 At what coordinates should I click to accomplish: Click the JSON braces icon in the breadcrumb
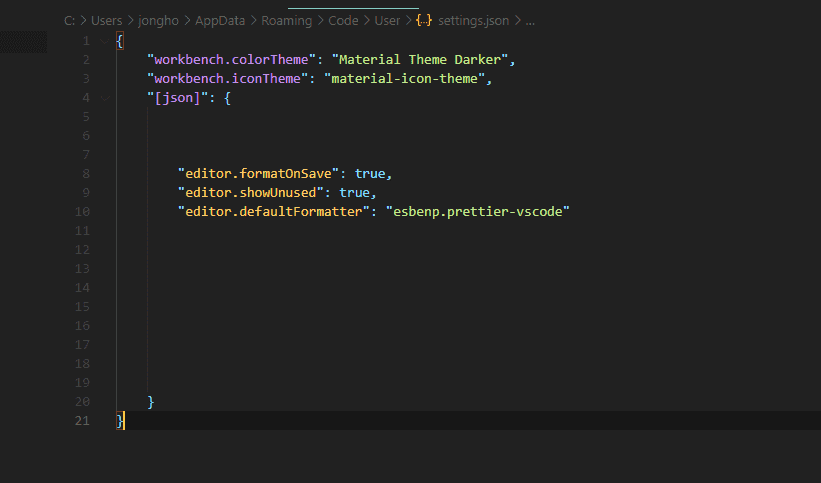click(x=424, y=20)
